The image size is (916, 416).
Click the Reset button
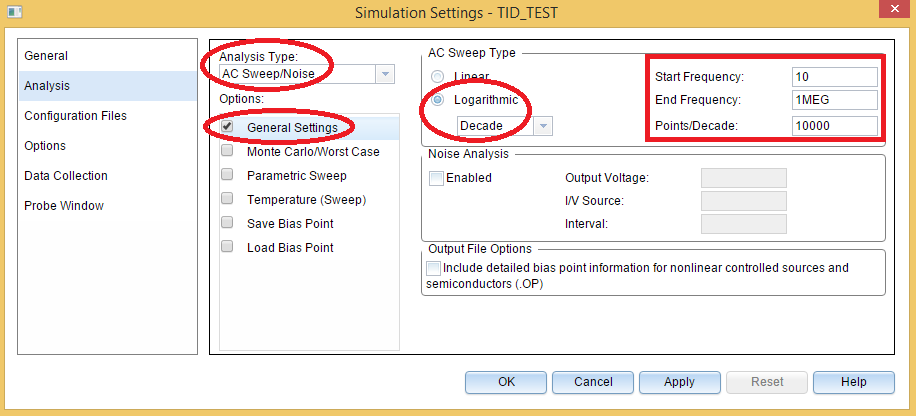(x=767, y=382)
